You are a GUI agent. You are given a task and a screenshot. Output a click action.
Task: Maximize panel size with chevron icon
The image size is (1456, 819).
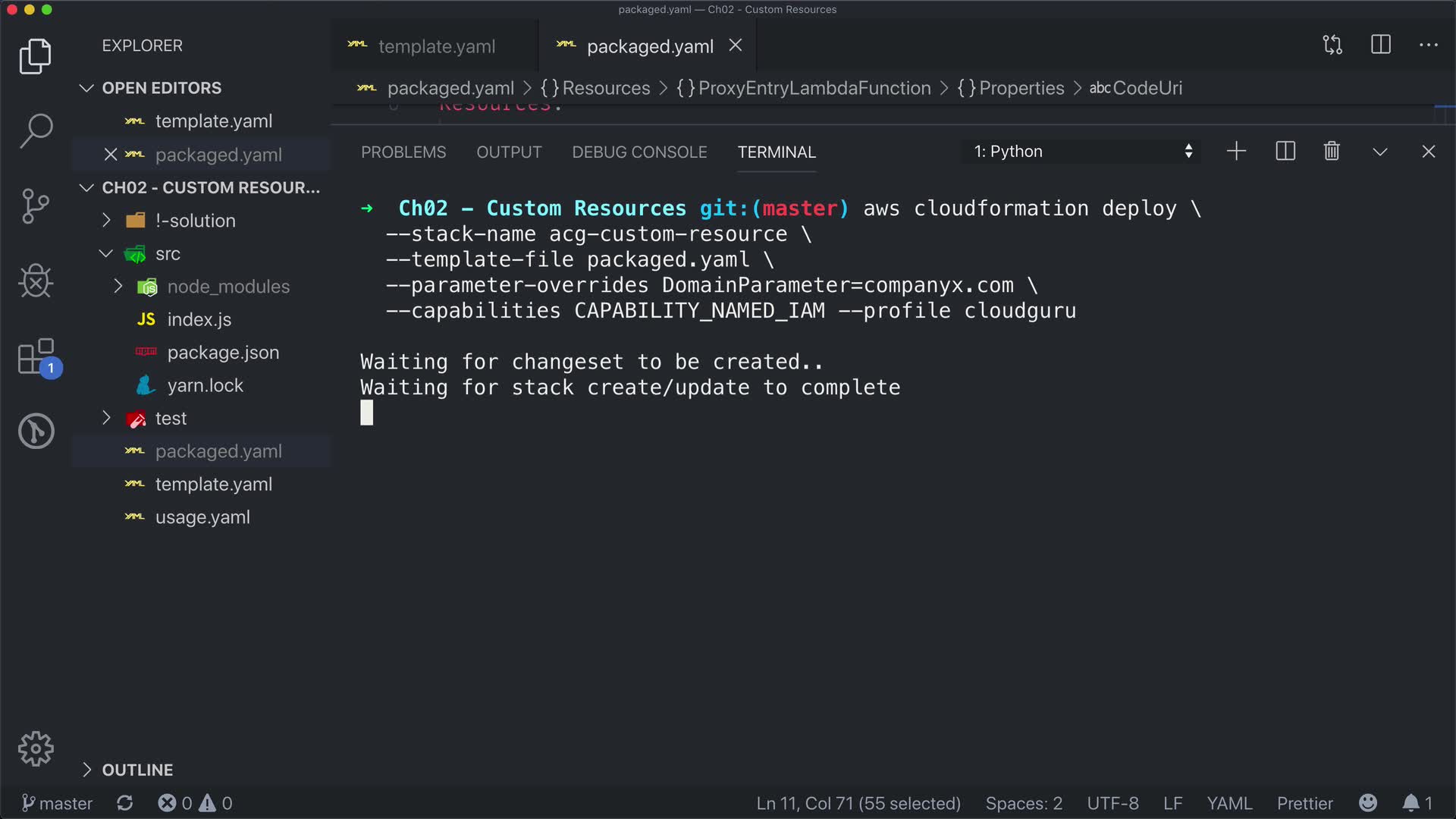(x=1380, y=152)
